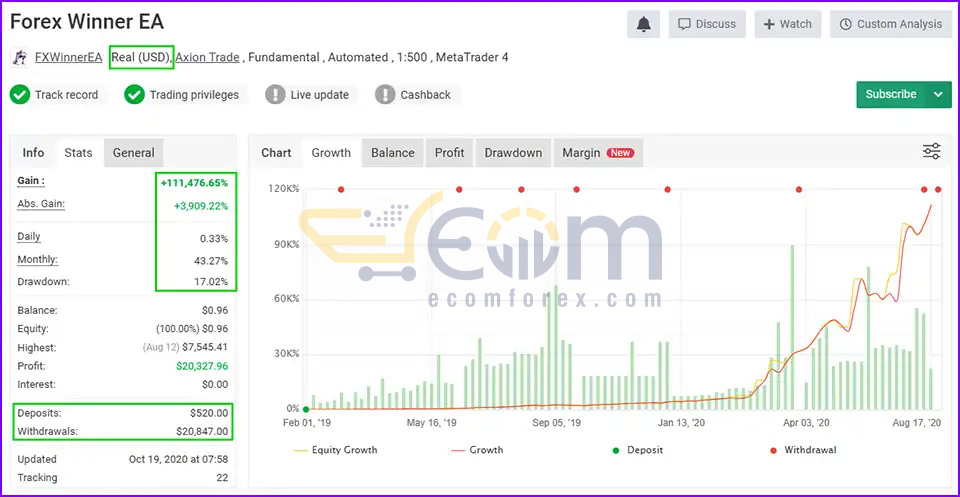The width and height of the screenshot is (960, 497).
Task: Click updated date Oct 19, 2020 at 07:58
Action: (179, 459)
